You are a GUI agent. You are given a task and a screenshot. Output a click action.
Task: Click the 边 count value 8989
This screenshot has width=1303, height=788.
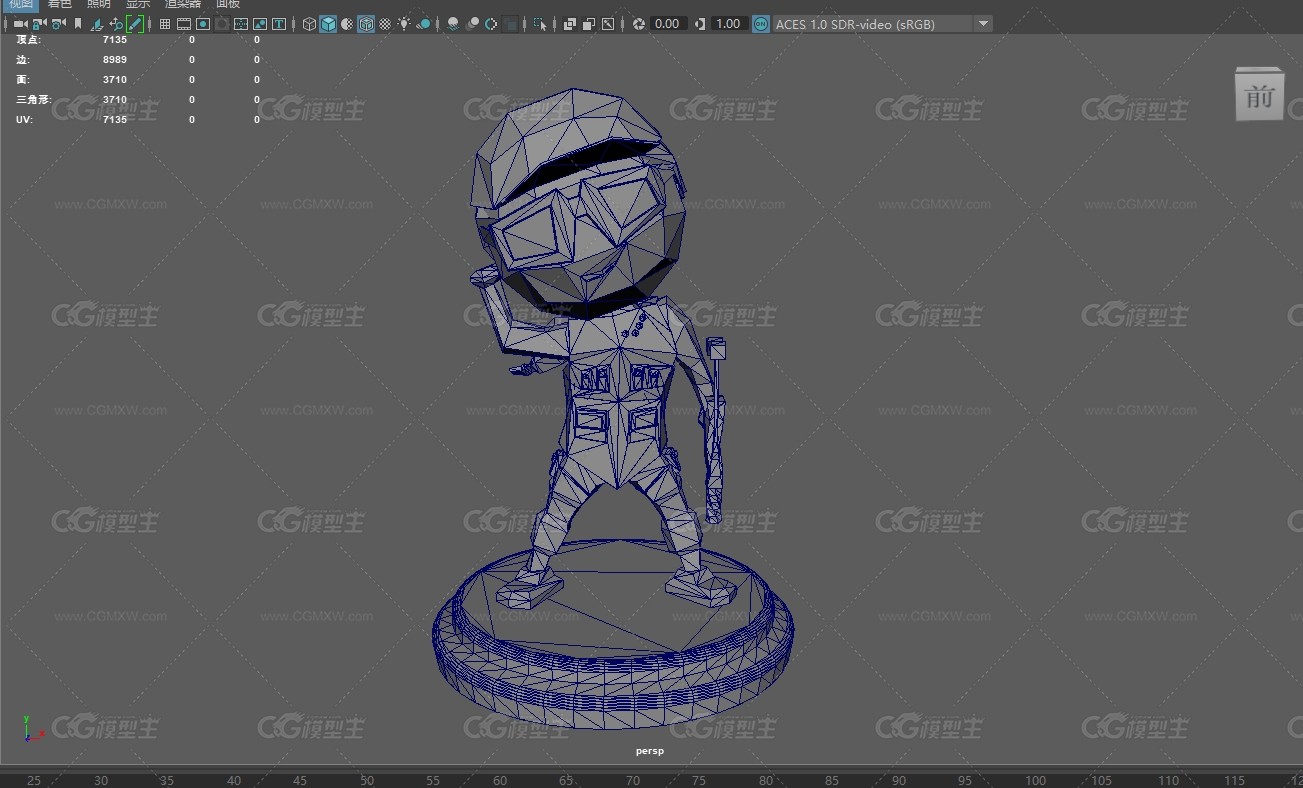115,60
